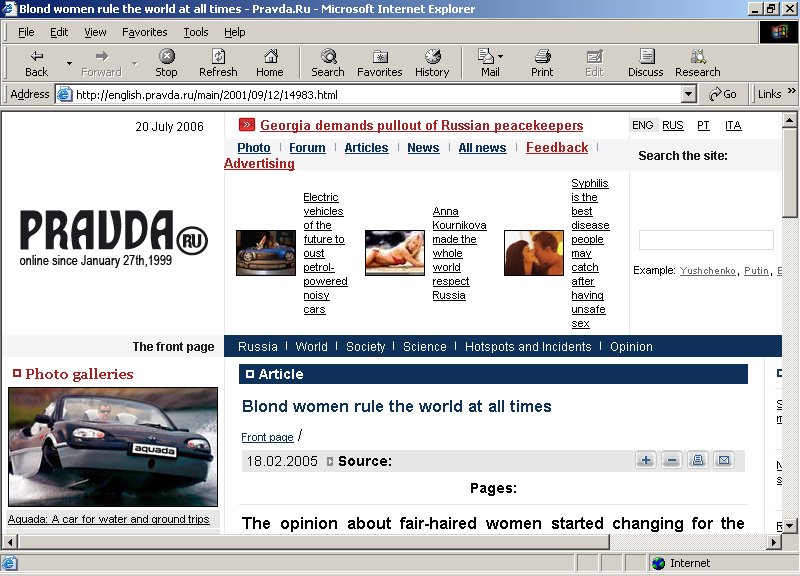Switch the site language to ITA

point(733,125)
